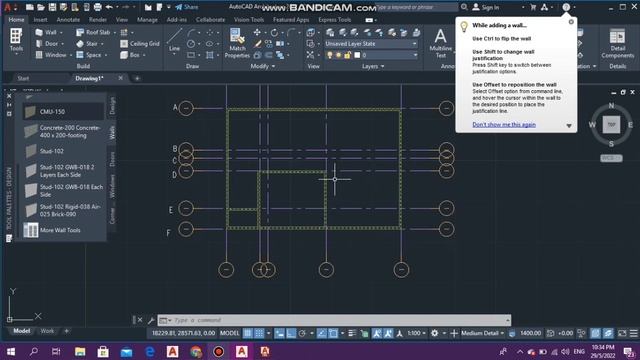Toggle snap mode in status bar
The width and height of the screenshot is (640, 360).
point(259,333)
